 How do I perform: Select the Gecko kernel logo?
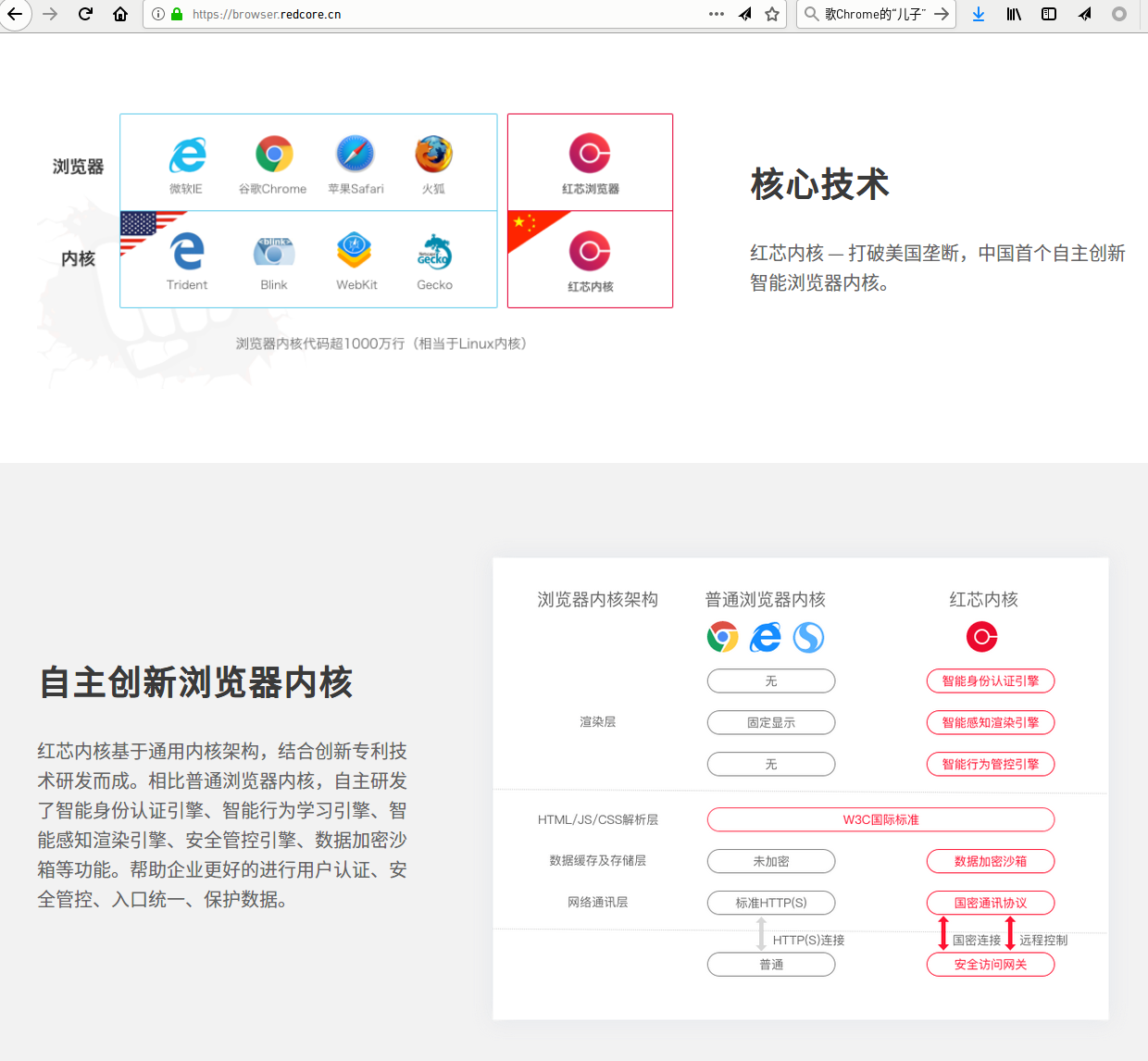pyautogui.click(x=434, y=251)
